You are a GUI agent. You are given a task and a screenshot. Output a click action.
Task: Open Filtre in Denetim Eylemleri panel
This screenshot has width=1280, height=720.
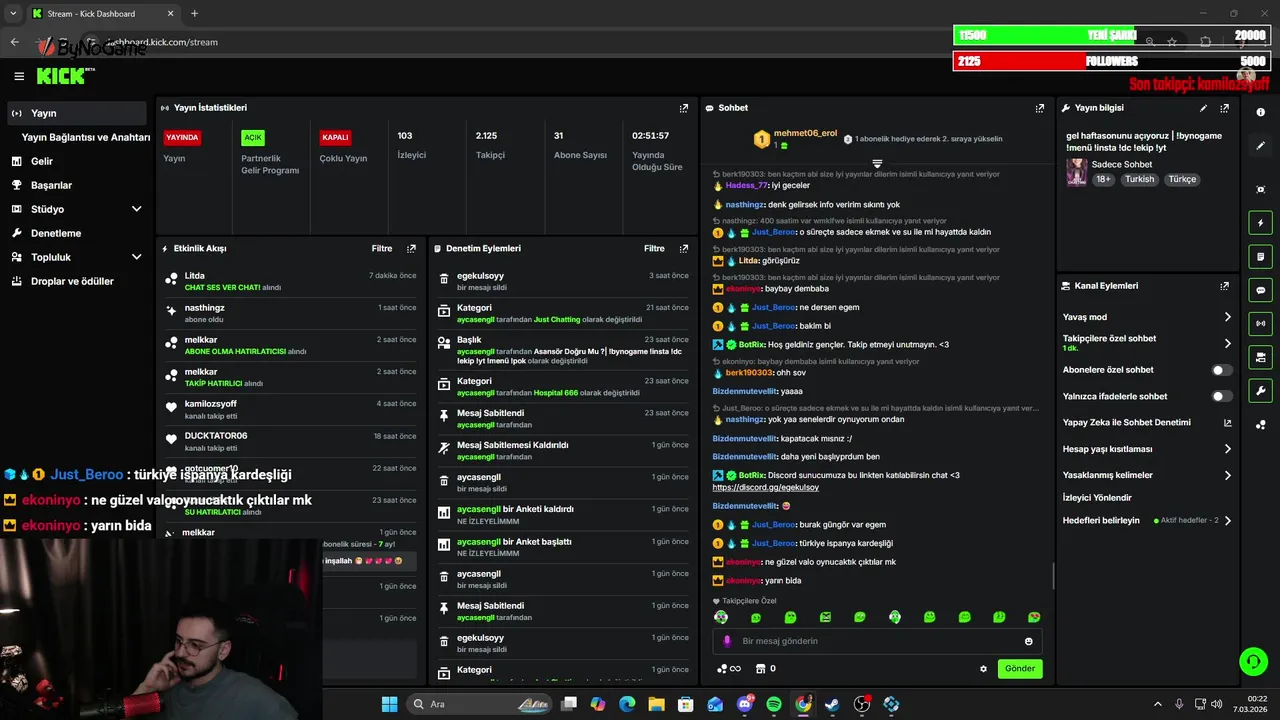(654, 248)
